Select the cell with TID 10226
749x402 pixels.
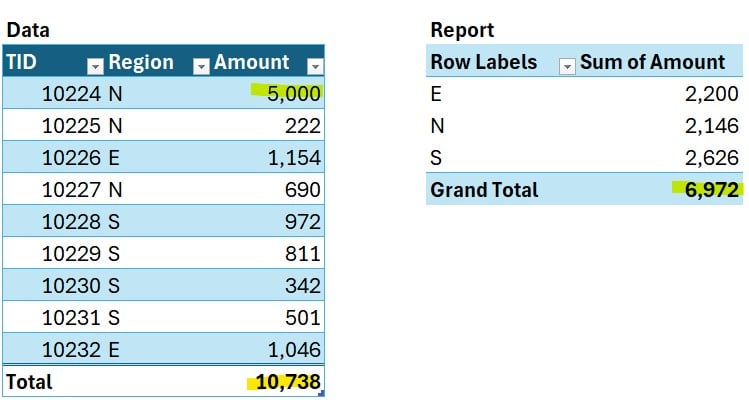coord(70,158)
